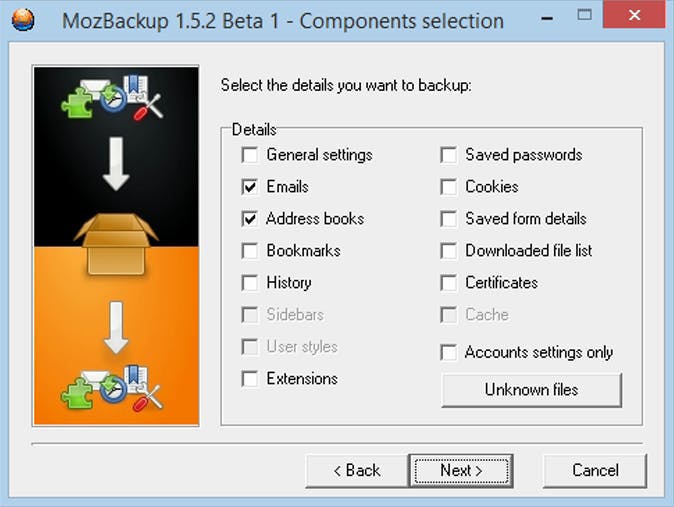Click the cardboard box image in side panel
The width and height of the screenshot is (674, 507).
point(117,242)
